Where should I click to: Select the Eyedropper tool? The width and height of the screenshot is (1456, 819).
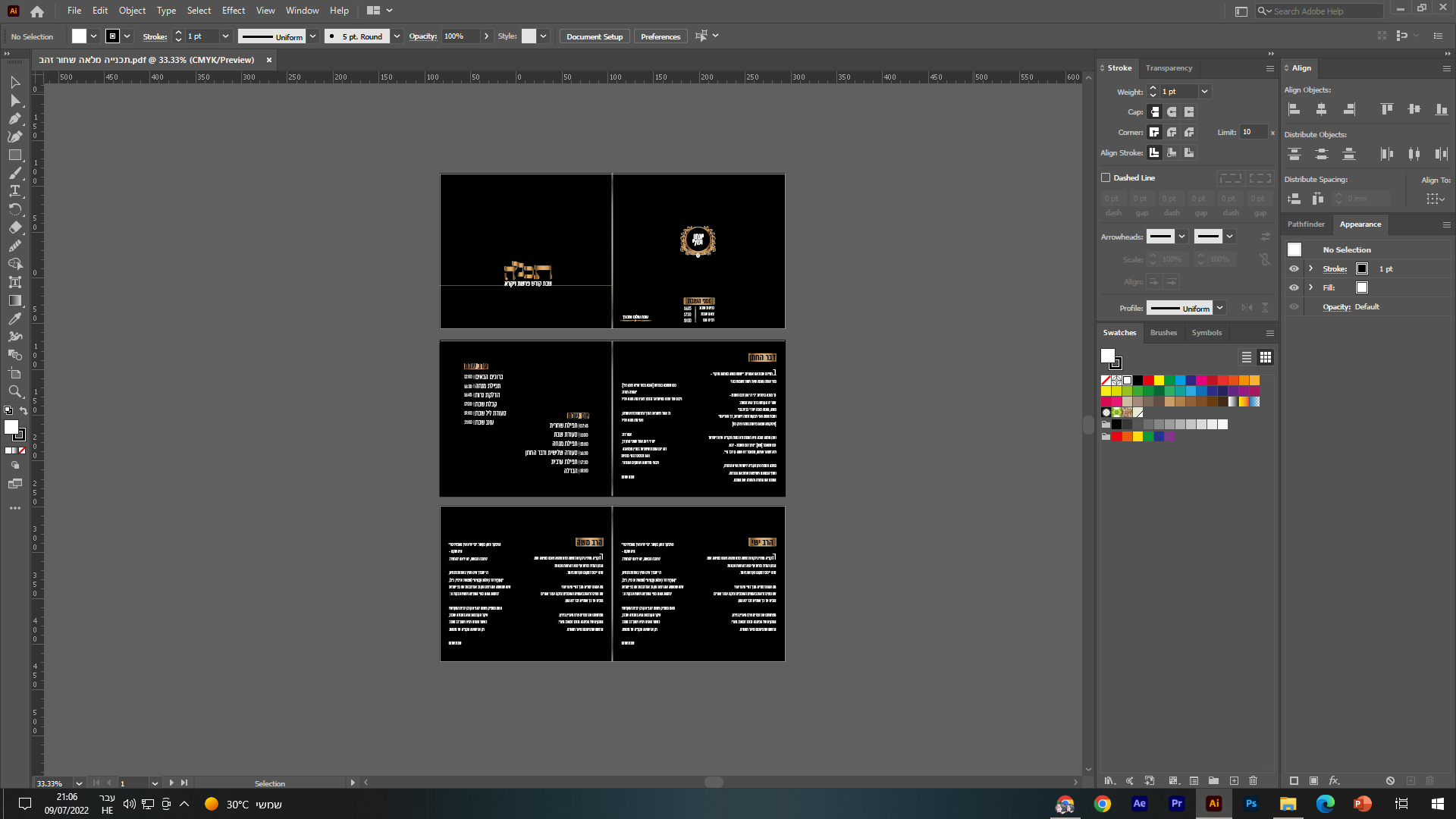click(14, 318)
